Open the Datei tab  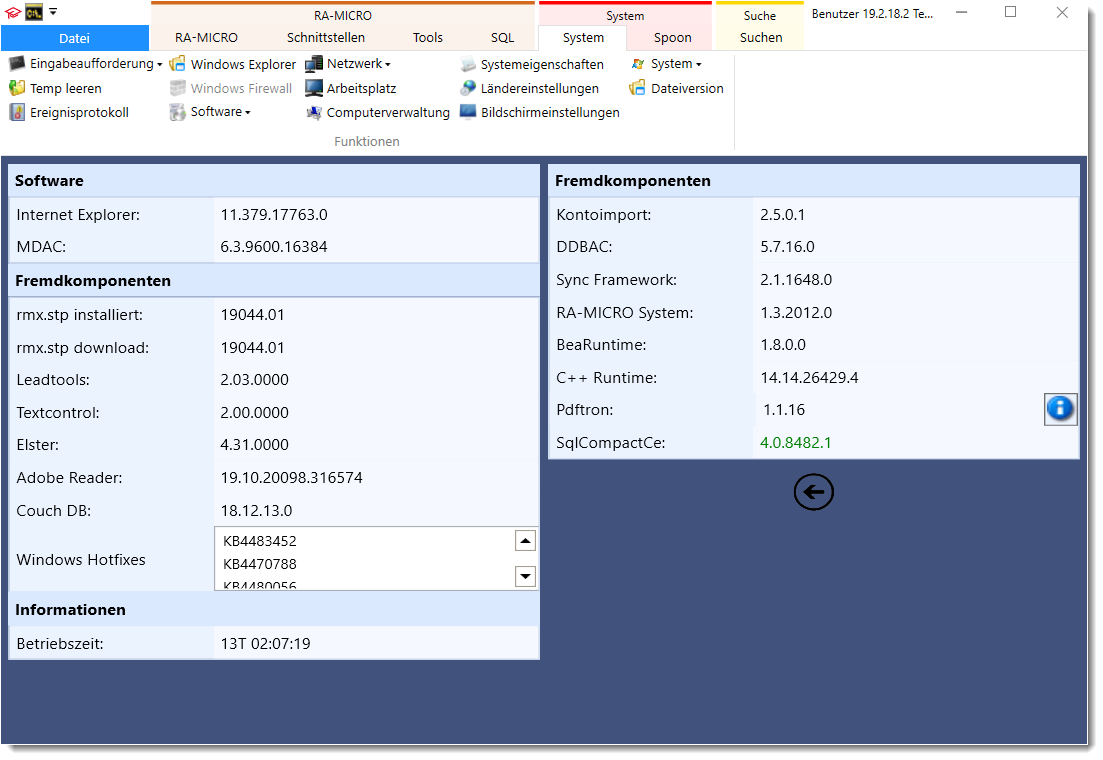[75, 38]
